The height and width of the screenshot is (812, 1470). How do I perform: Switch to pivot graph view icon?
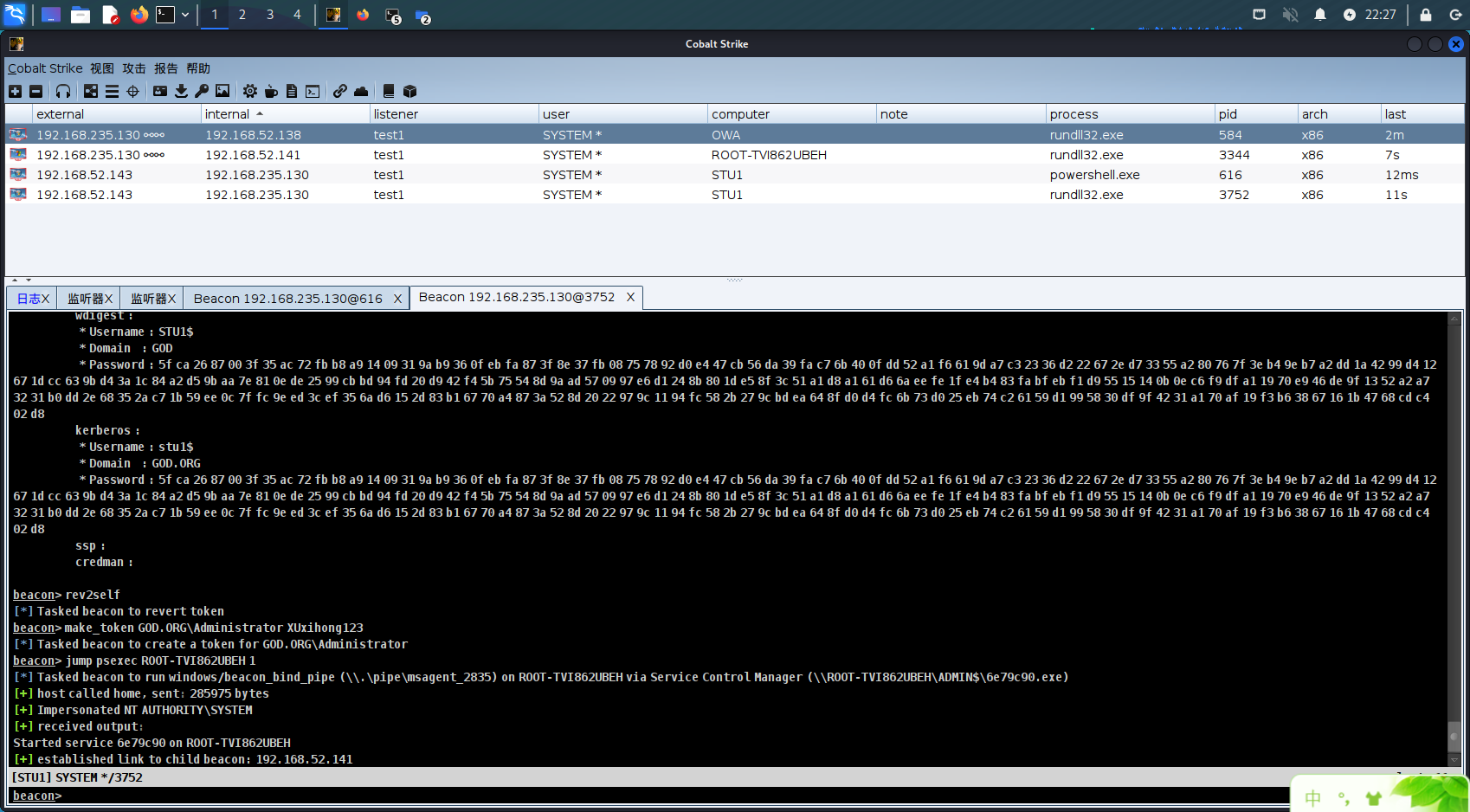coord(91,91)
